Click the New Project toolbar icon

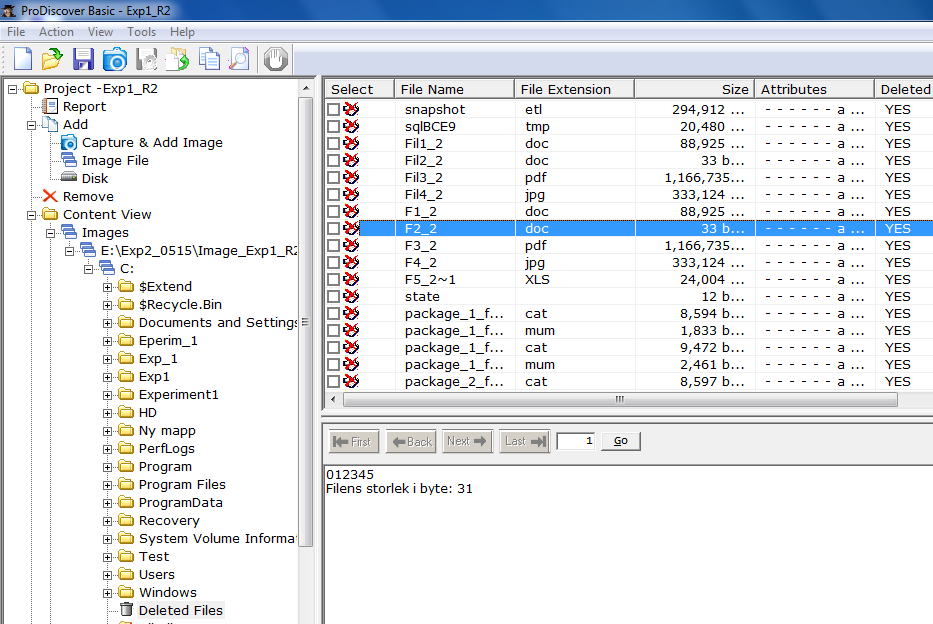coord(23,59)
